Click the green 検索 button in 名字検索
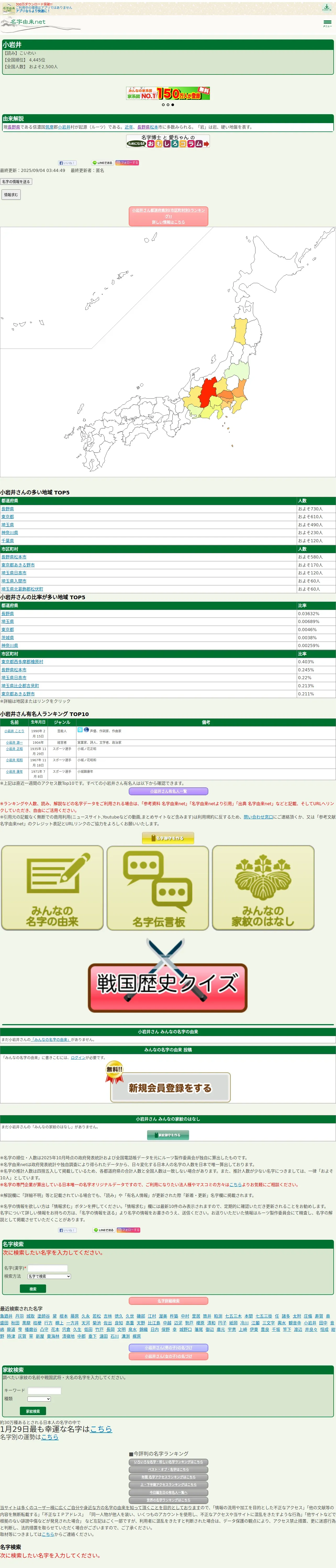Screen dimensions: 336x1568 33,1289
